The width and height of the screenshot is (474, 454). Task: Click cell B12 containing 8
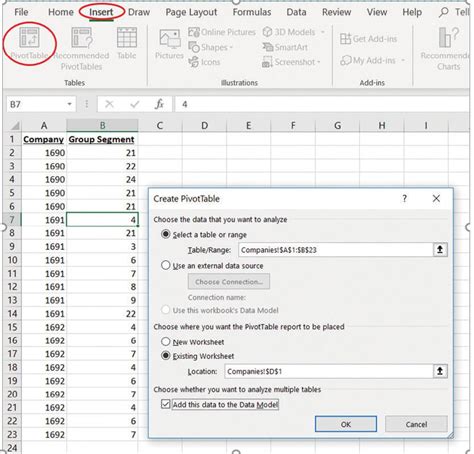pyautogui.click(x=102, y=287)
